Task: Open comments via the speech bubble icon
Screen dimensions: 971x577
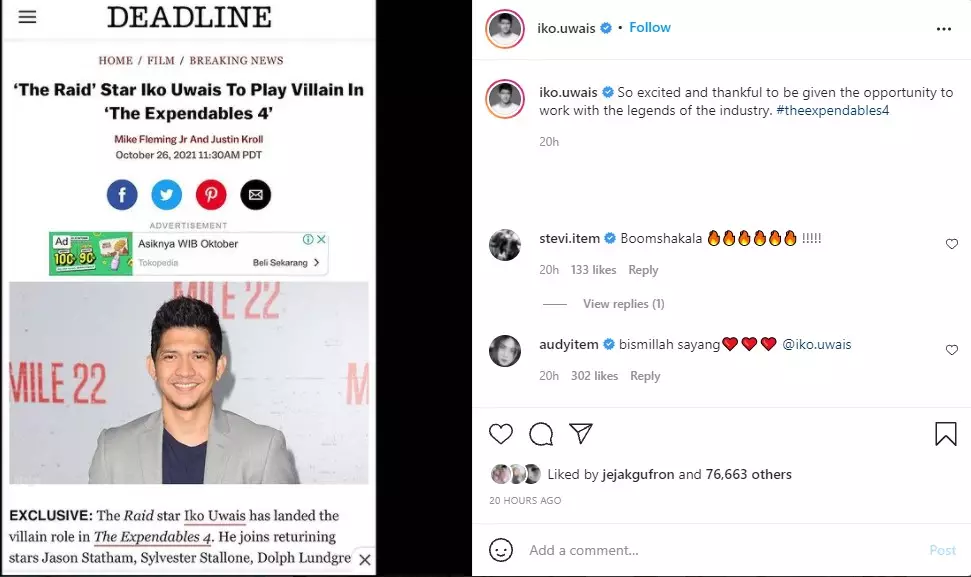Action: coord(541,434)
